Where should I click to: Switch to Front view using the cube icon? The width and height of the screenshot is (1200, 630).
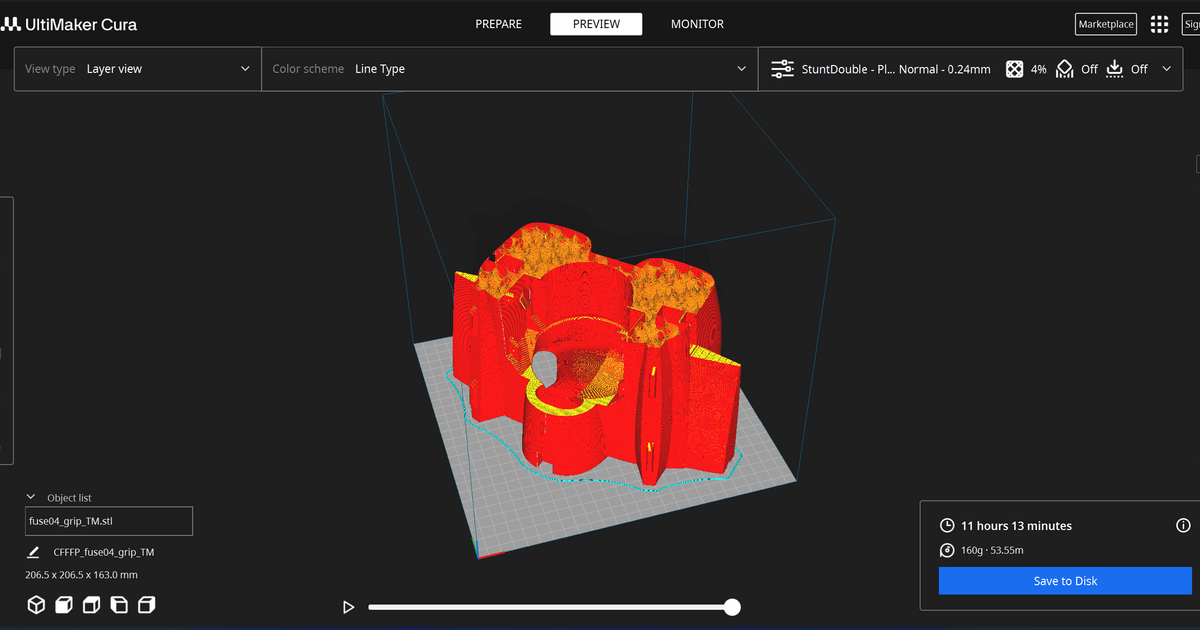click(x=64, y=605)
